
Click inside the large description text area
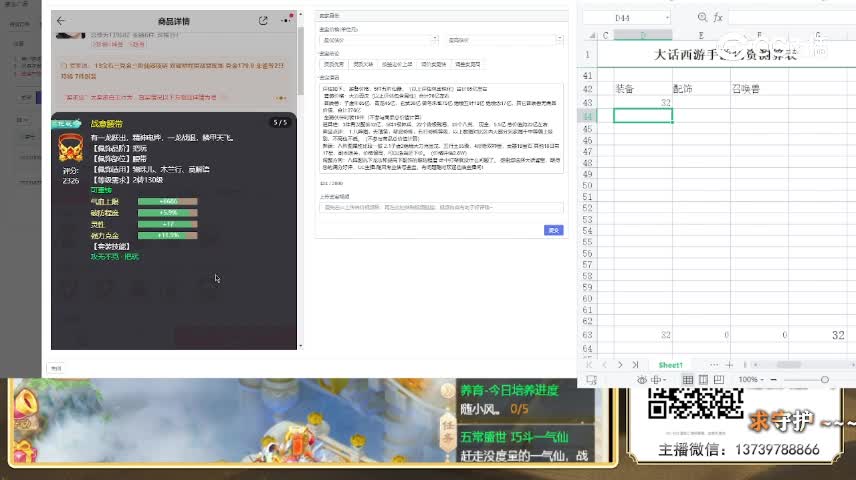441,128
